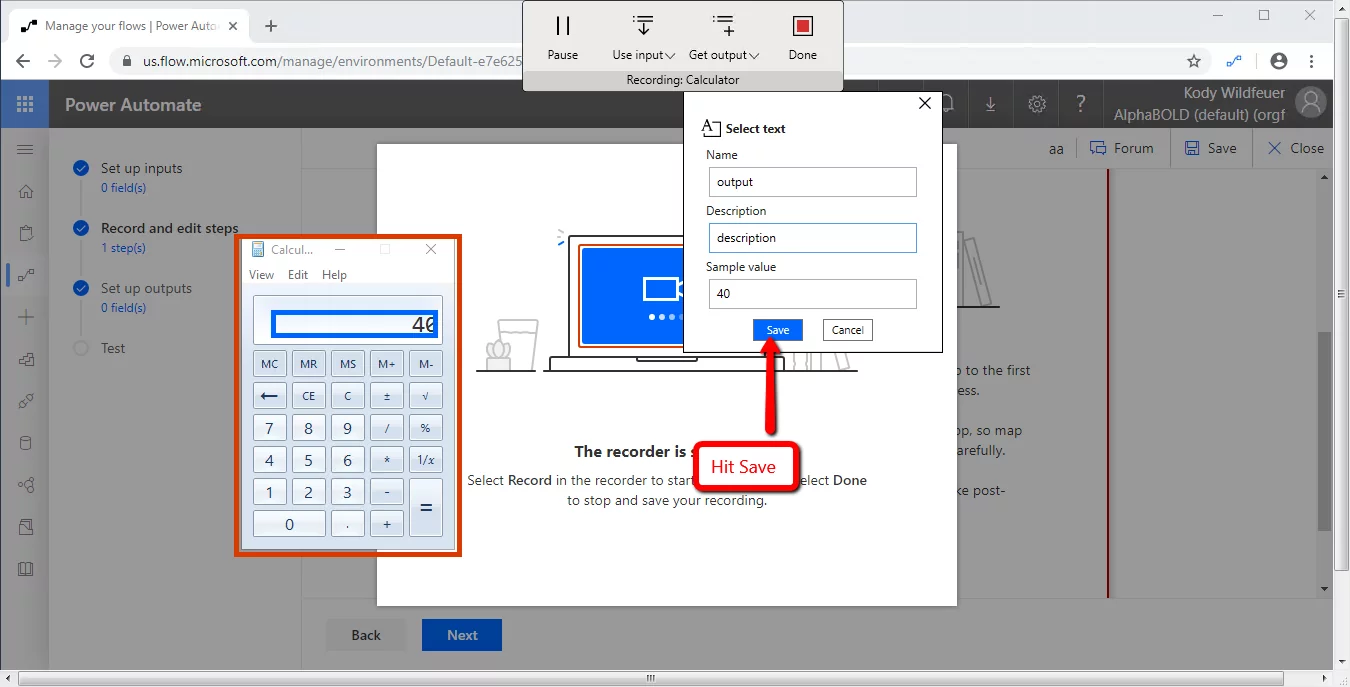
Task: Open the Power Automate app launcher waffle
Action: [x=25, y=104]
